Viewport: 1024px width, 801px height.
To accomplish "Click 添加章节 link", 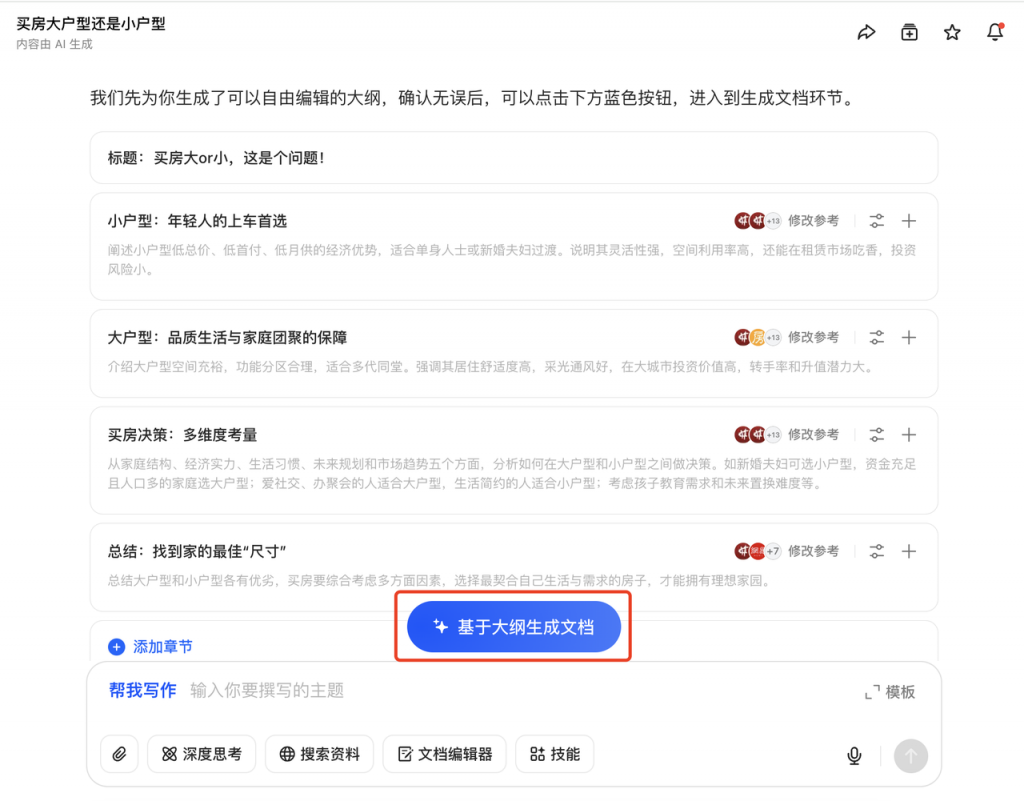I will (163, 647).
